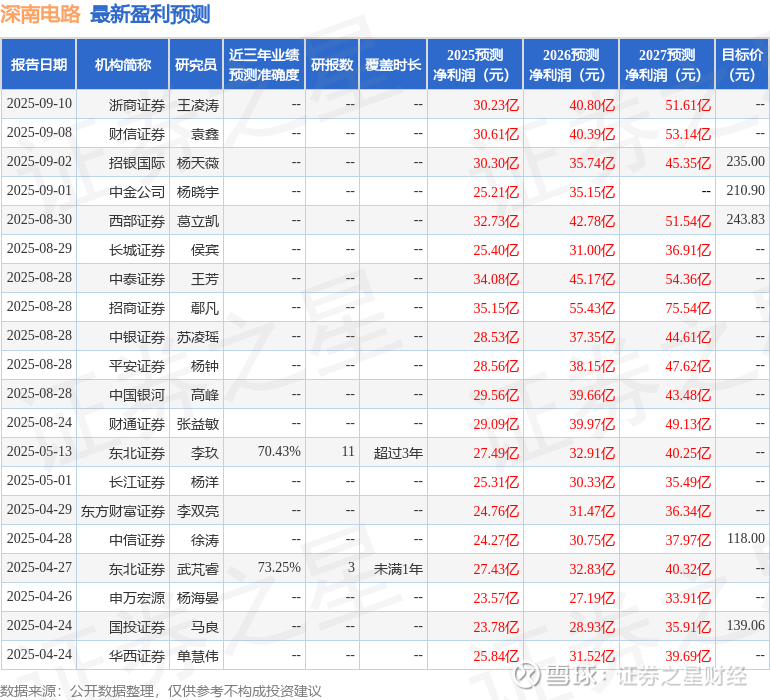Click accuracy value 73.25%
Image resolution: width=770 pixels, height=700 pixels.
tap(279, 567)
